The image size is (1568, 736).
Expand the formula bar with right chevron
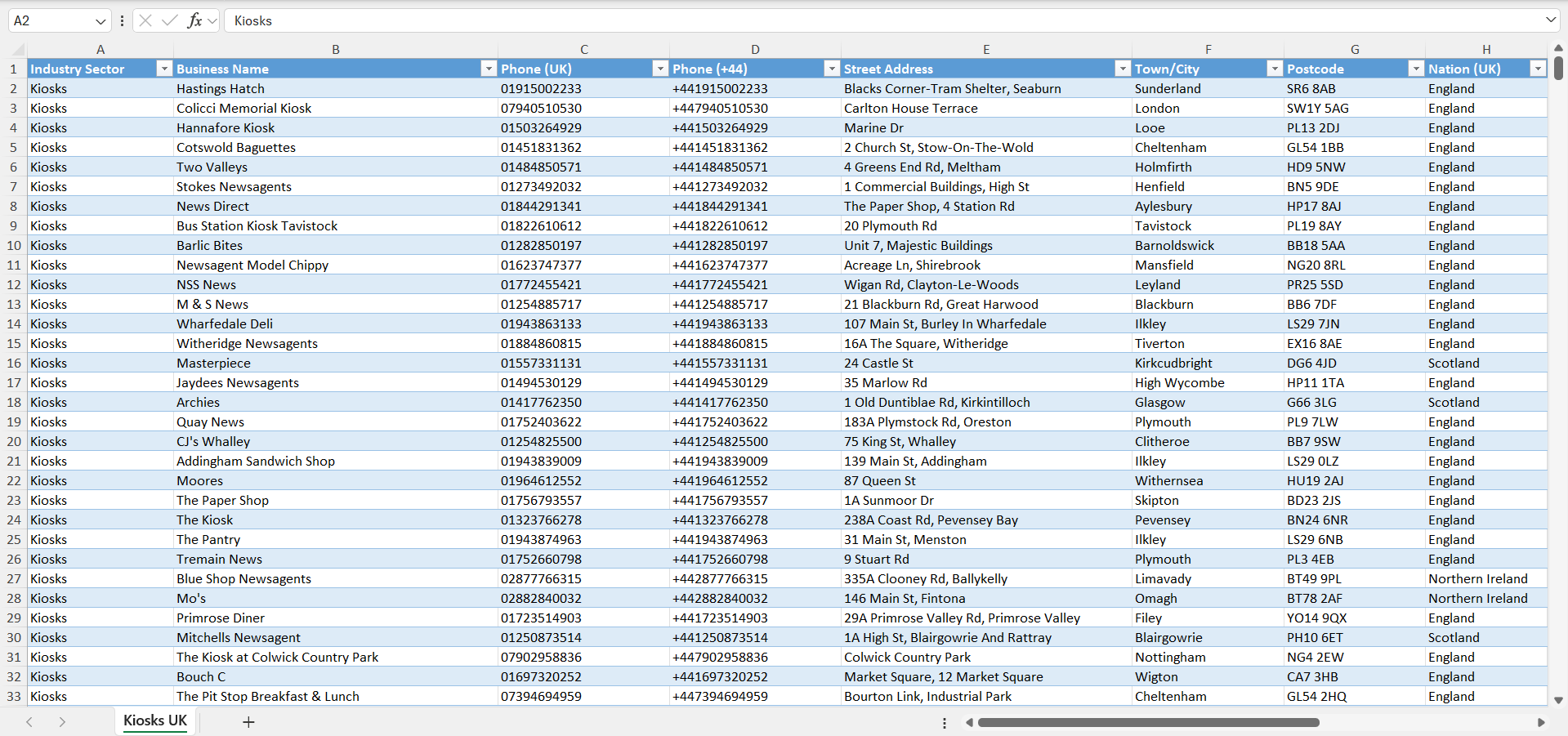tap(1550, 20)
